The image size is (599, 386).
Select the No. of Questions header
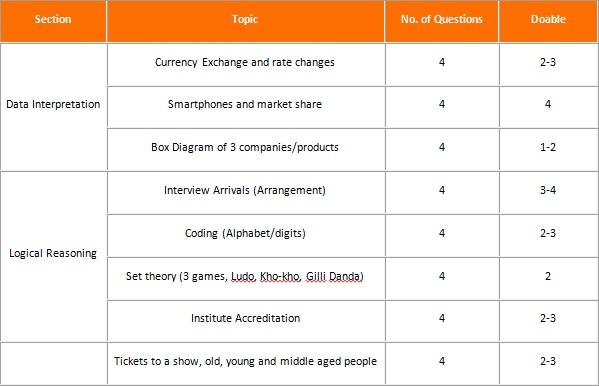(442, 21)
